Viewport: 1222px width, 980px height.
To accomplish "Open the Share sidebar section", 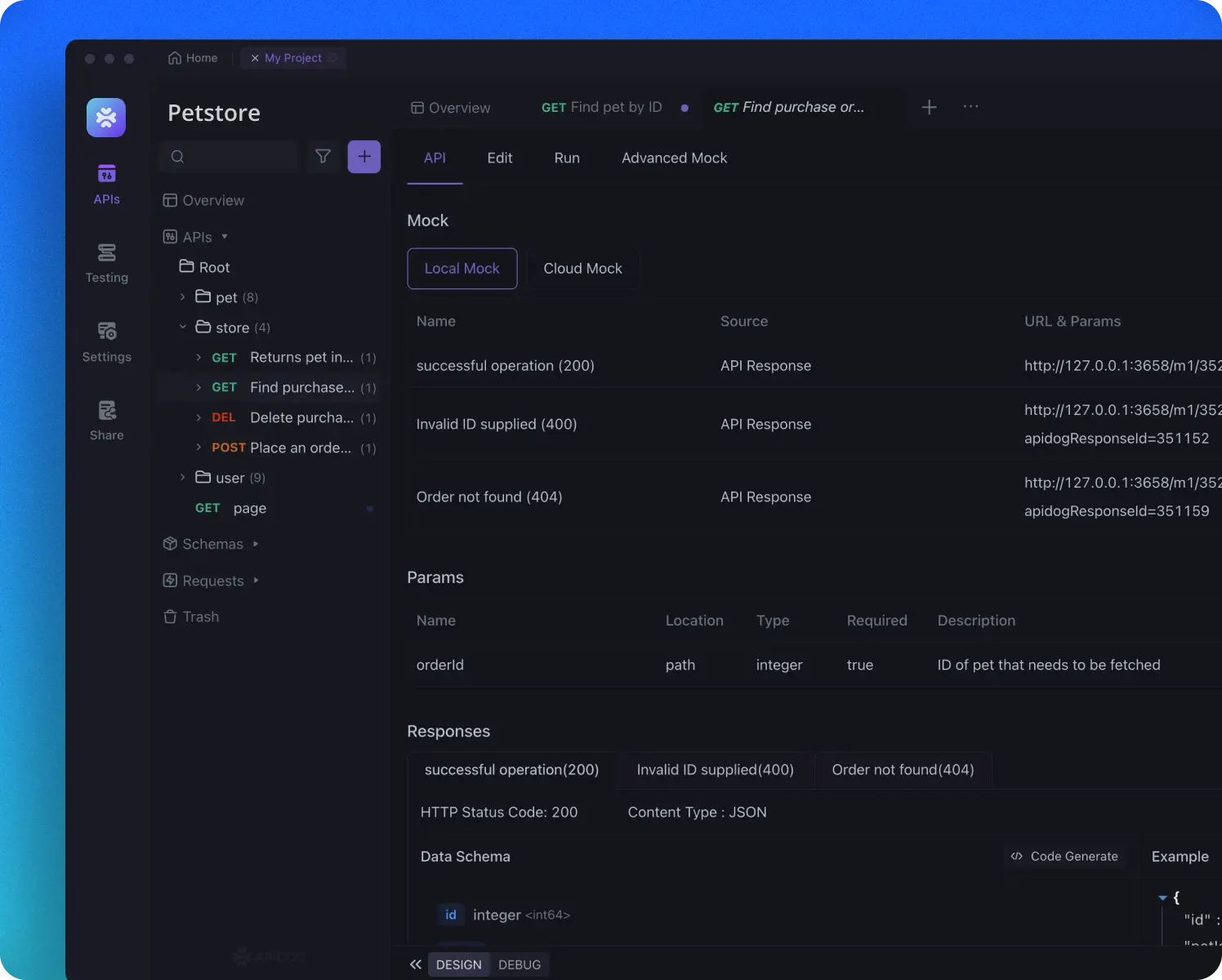I will click(x=106, y=421).
